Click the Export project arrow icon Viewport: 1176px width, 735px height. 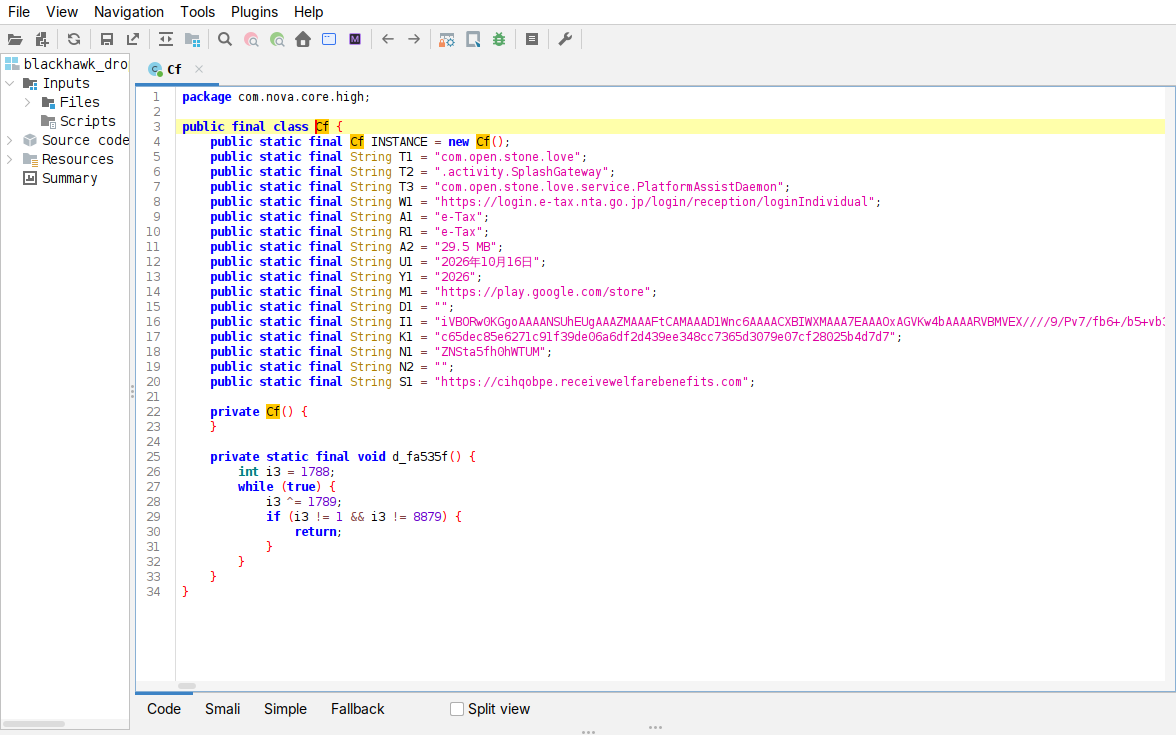133,40
